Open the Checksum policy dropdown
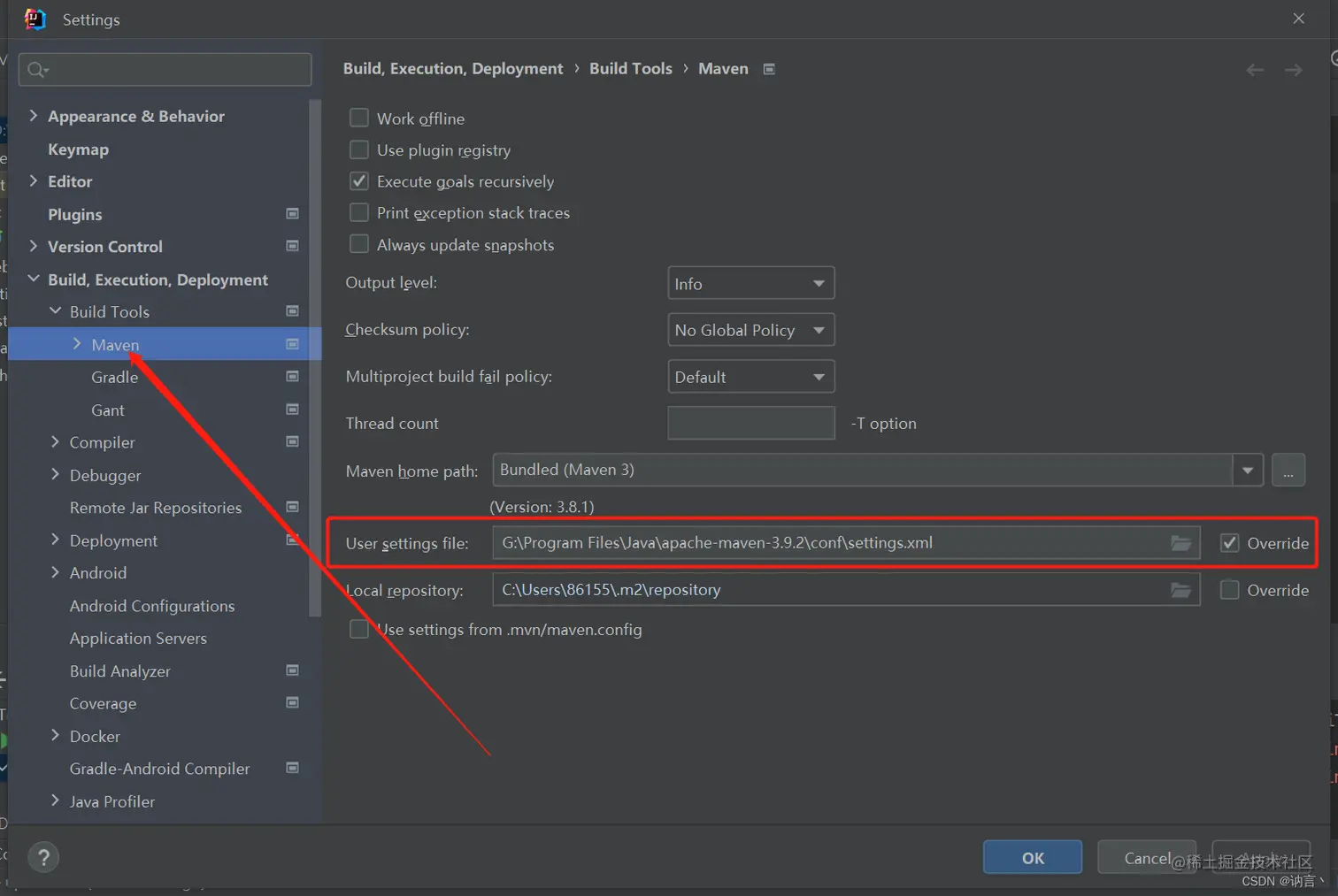 coord(750,330)
